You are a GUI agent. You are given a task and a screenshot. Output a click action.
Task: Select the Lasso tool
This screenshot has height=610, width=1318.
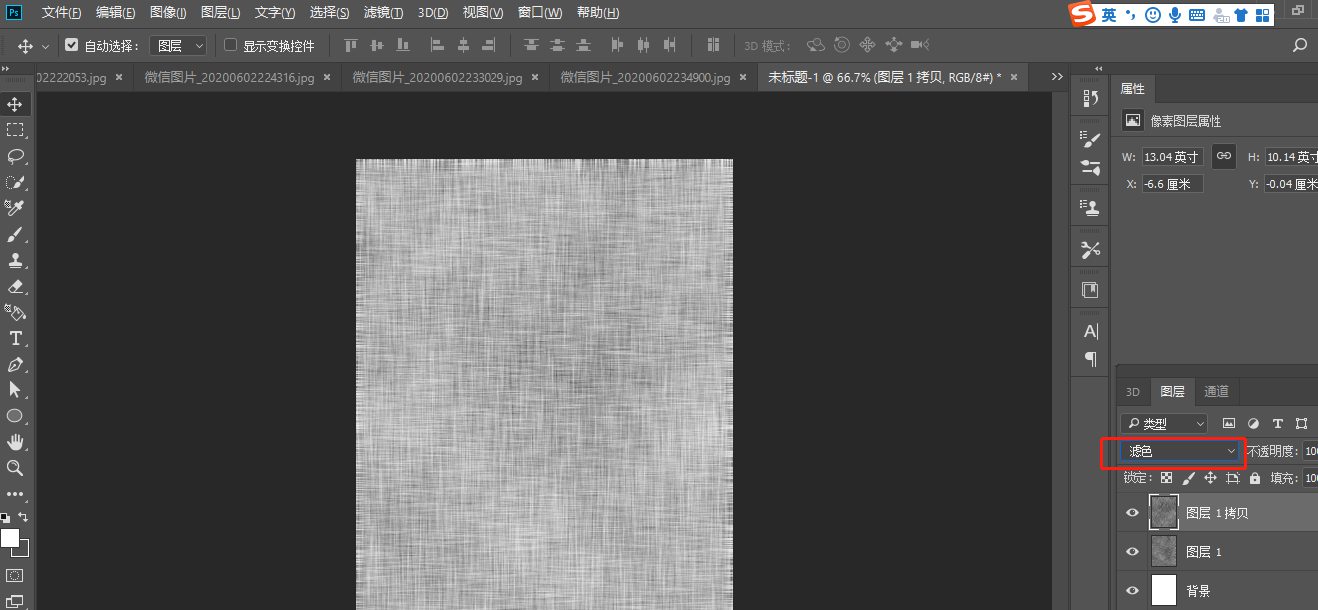[14, 155]
